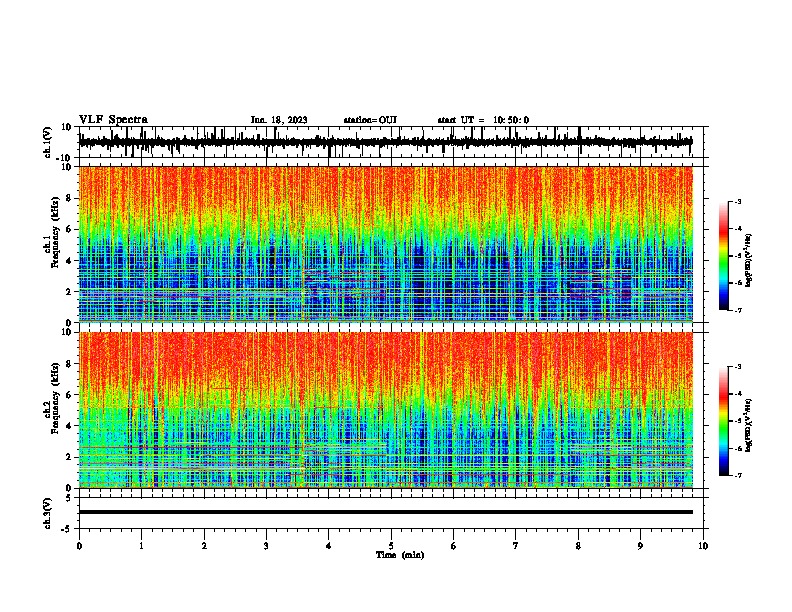Click the ch.2 spectrogram color scale bar
Screen dimensions: 792x612
click(724, 421)
